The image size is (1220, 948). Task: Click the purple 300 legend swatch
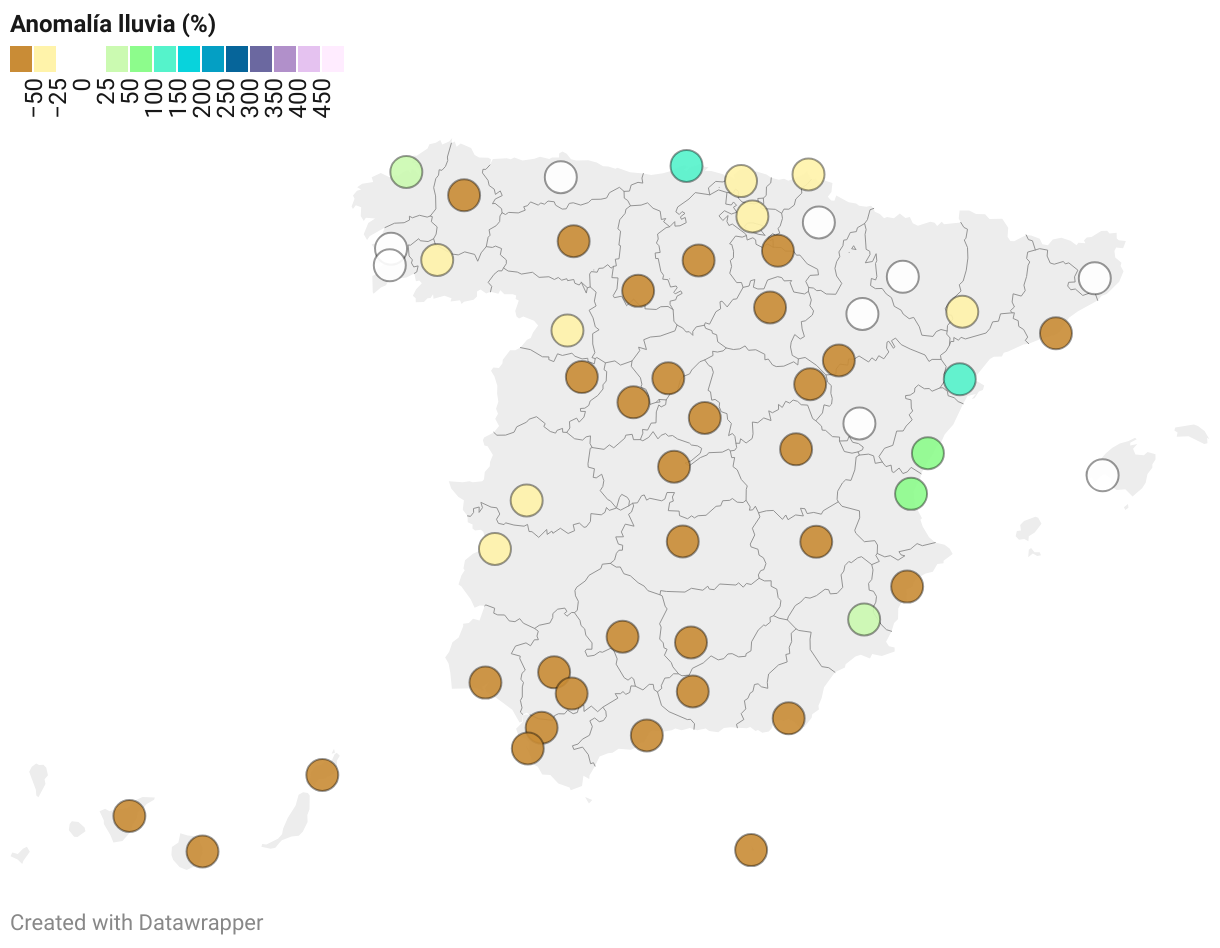tap(261, 59)
